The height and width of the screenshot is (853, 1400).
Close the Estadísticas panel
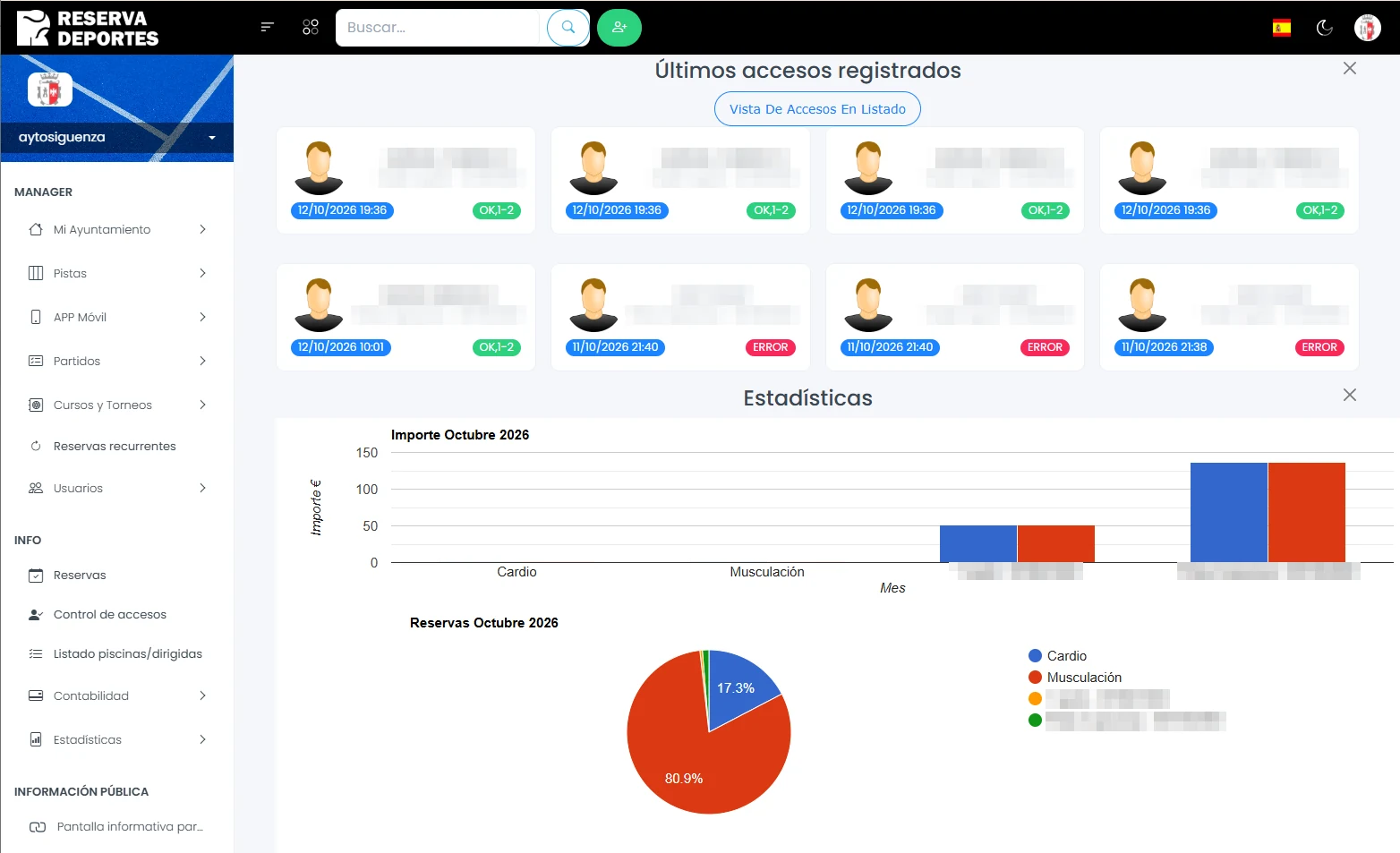click(1350, 395)
